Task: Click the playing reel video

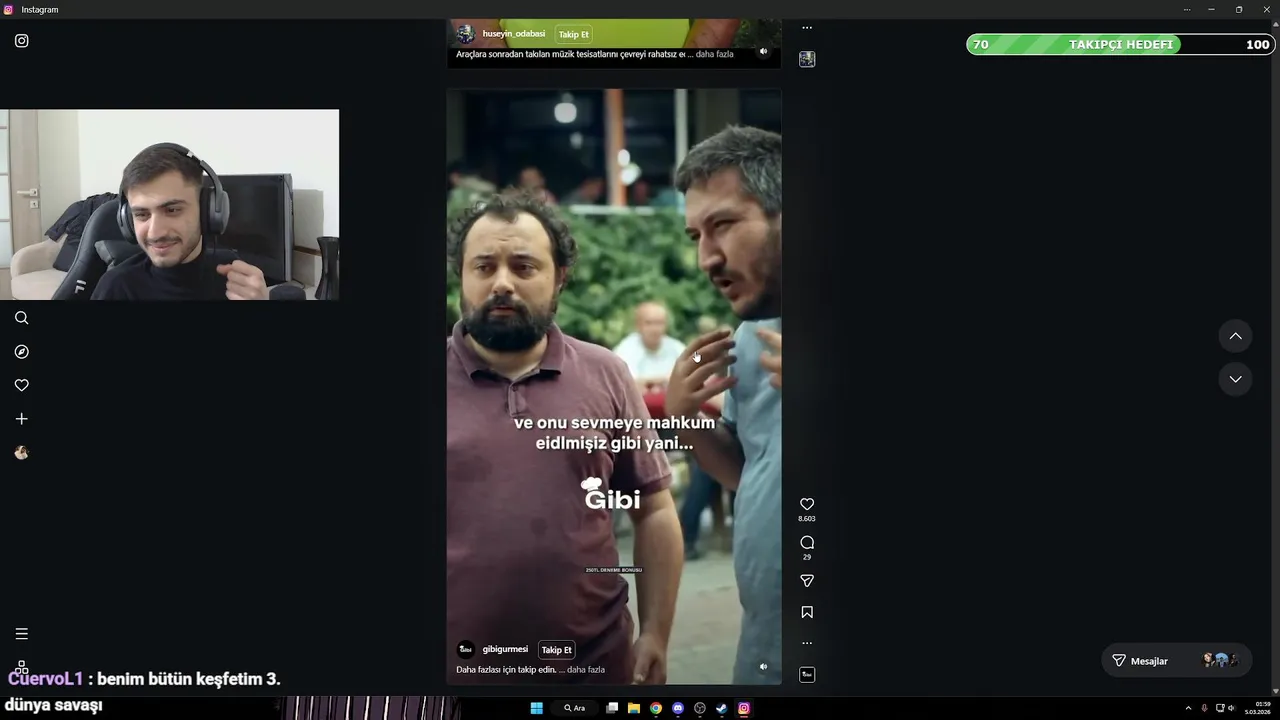Action: click(x=614, y=386)
